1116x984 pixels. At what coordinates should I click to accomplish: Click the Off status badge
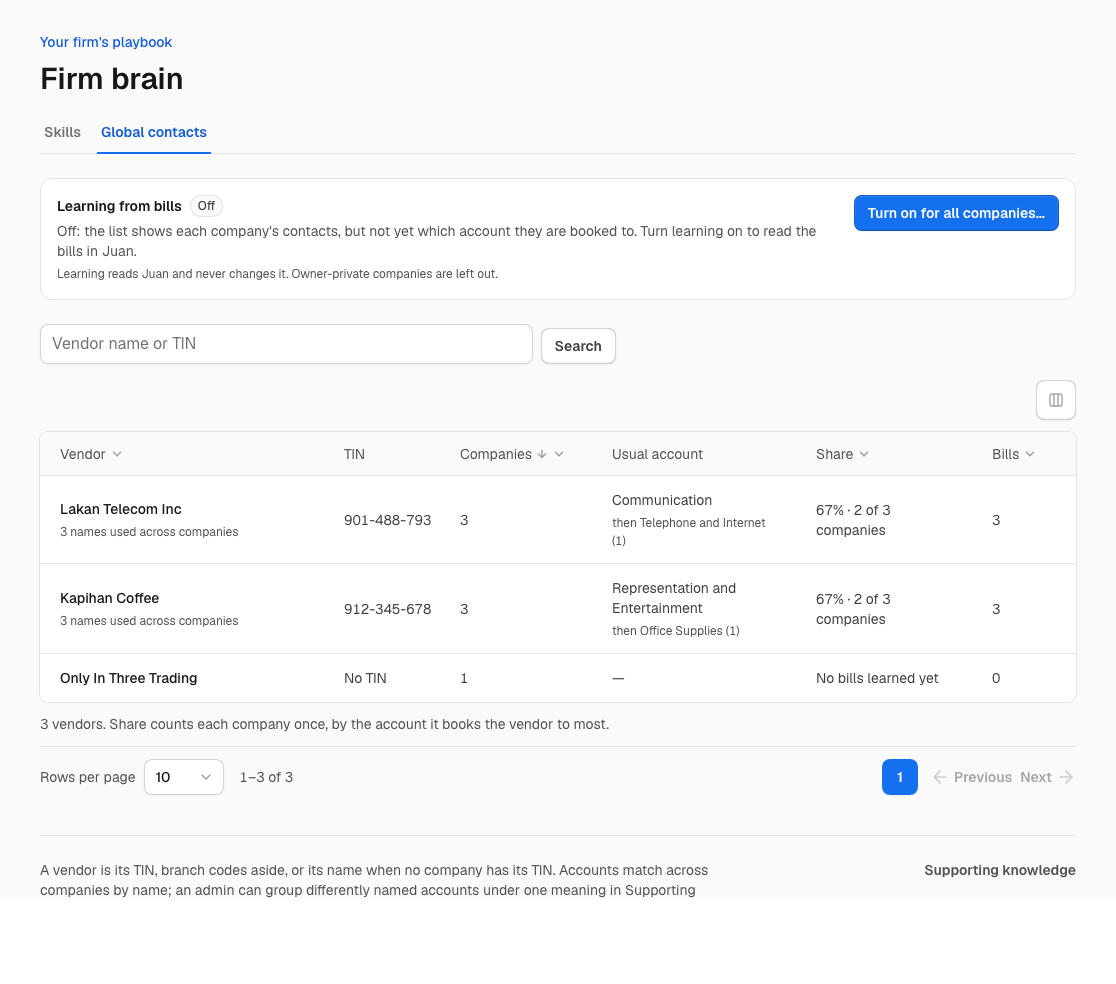click(206, 206)
